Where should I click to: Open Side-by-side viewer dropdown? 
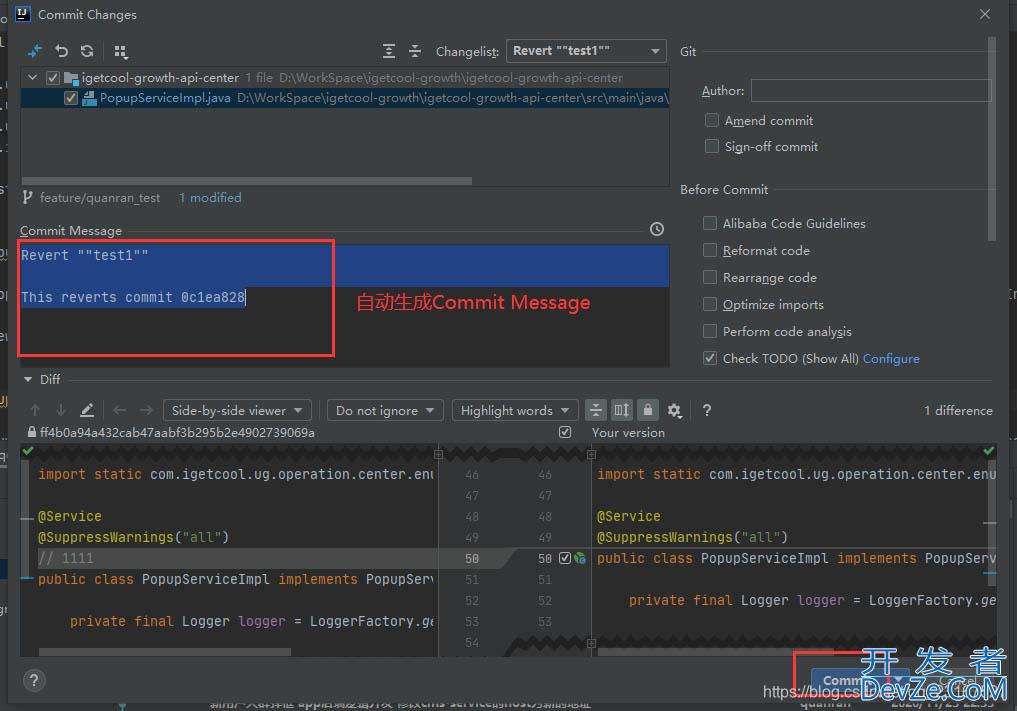tap(237, 410)
